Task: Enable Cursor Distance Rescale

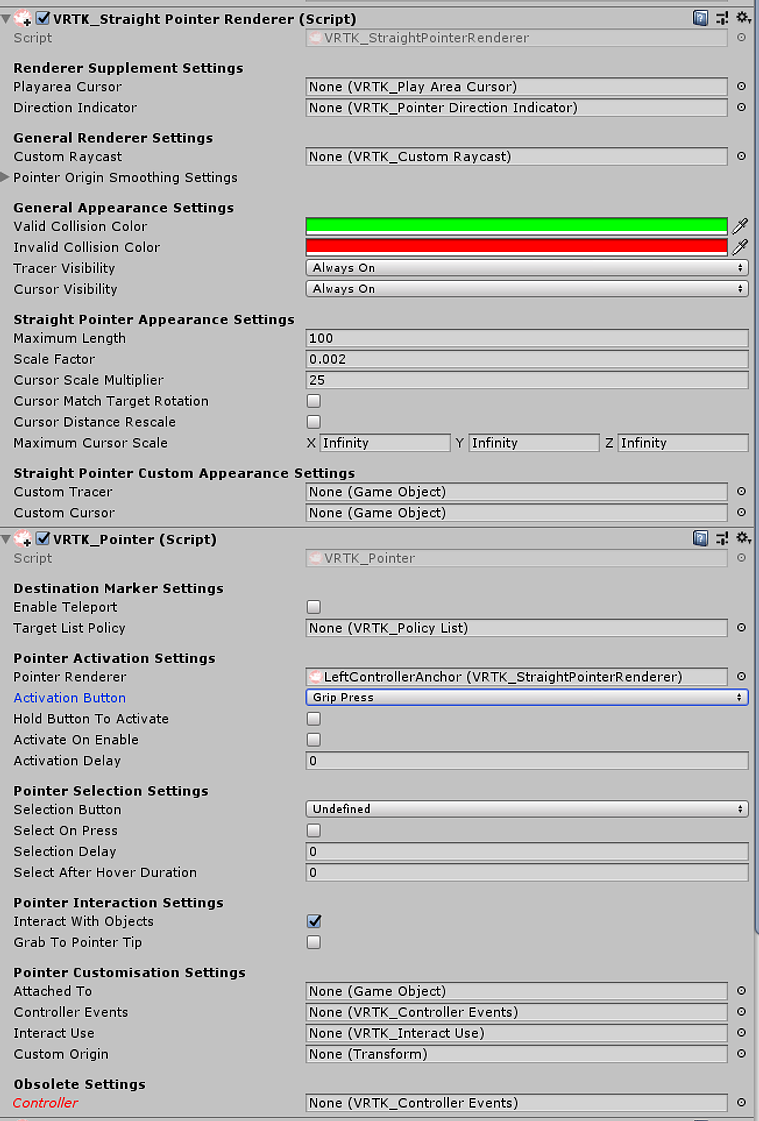Action: pos(314,422)
